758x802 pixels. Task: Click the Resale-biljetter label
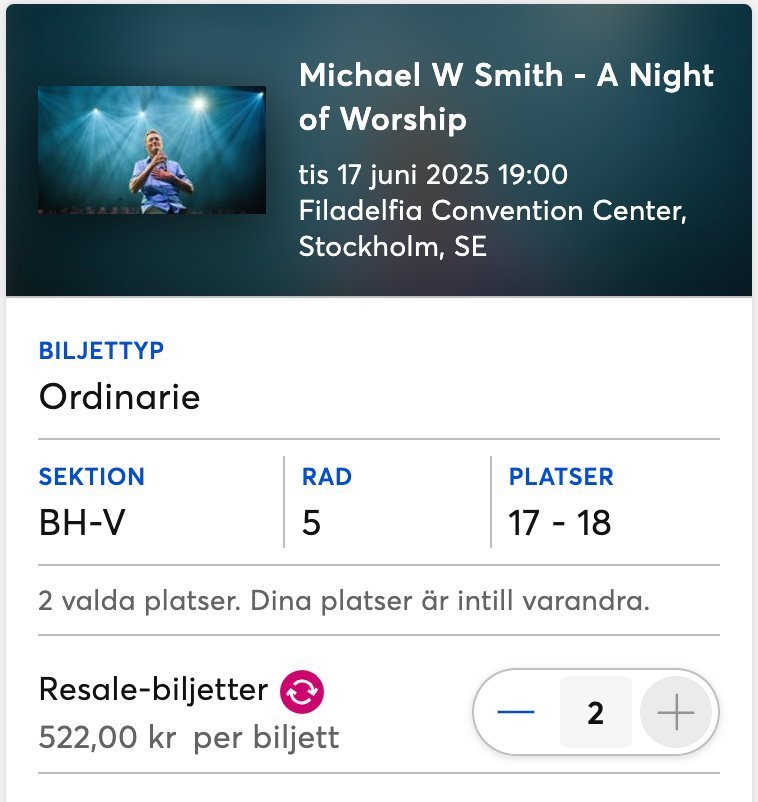(153, 689)
